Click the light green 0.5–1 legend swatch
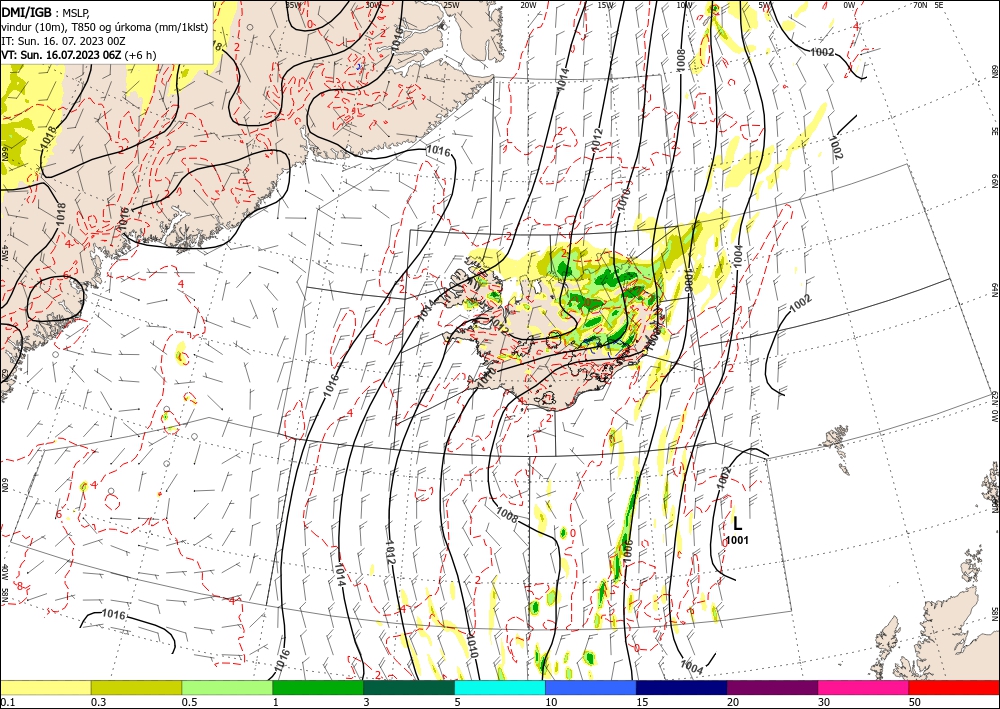This screenshot has width=1000, height=709. pos(227,687)
